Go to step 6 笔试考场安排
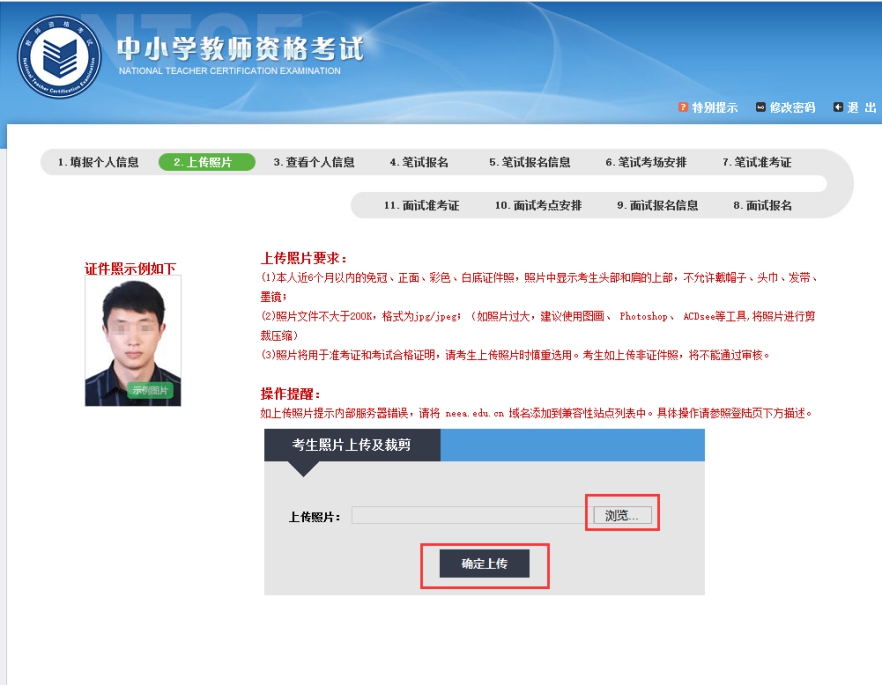The width and height of the screenshot is (882, 686). pos(646,162)
